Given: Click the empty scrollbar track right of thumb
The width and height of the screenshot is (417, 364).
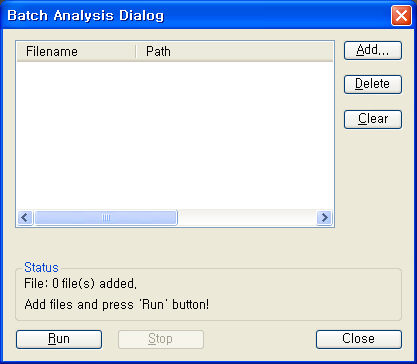Looking at the screenshot, I should pyautogui.click(x=247, y=218).
